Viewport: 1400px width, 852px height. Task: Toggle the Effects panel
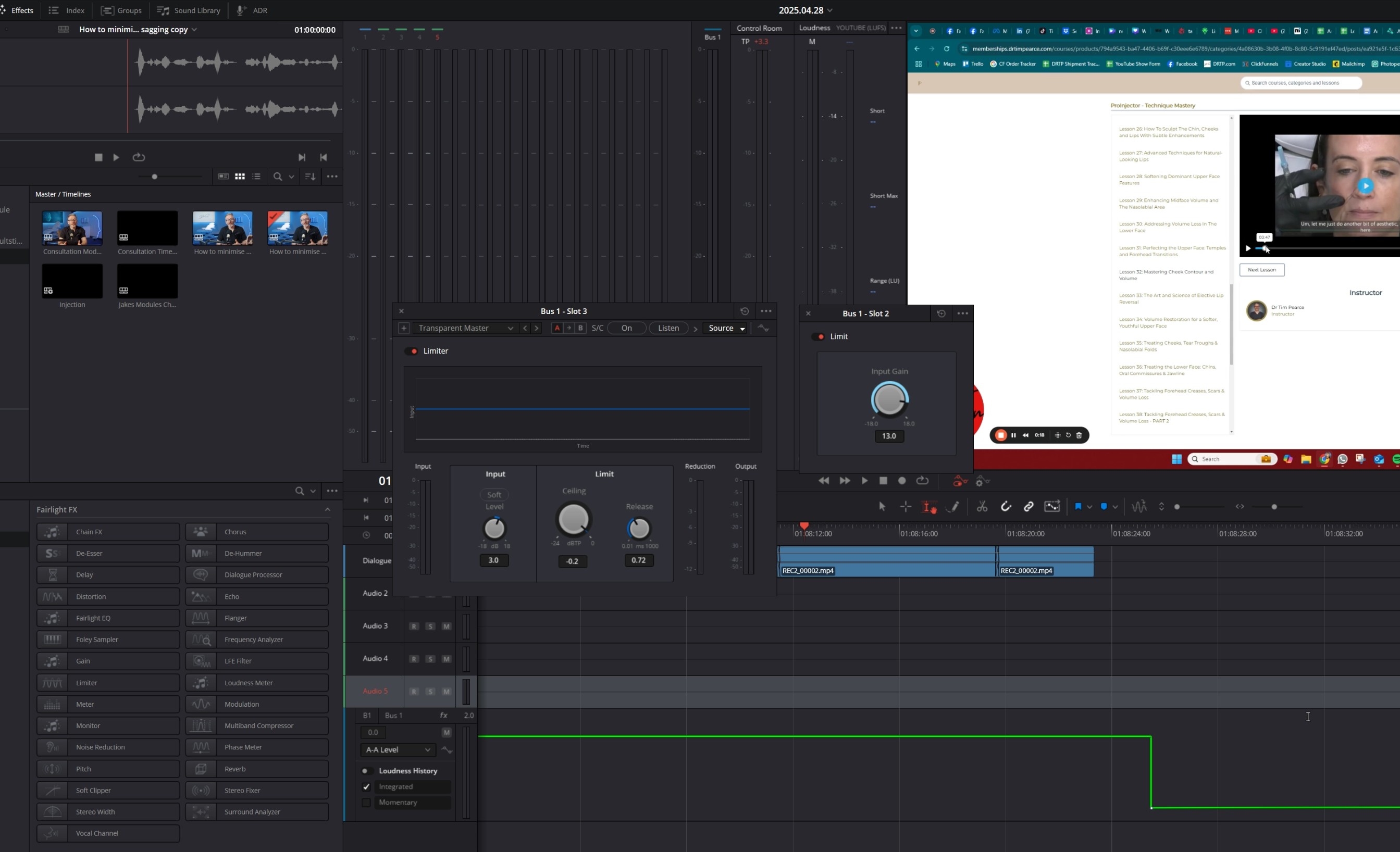pos(17,10)
